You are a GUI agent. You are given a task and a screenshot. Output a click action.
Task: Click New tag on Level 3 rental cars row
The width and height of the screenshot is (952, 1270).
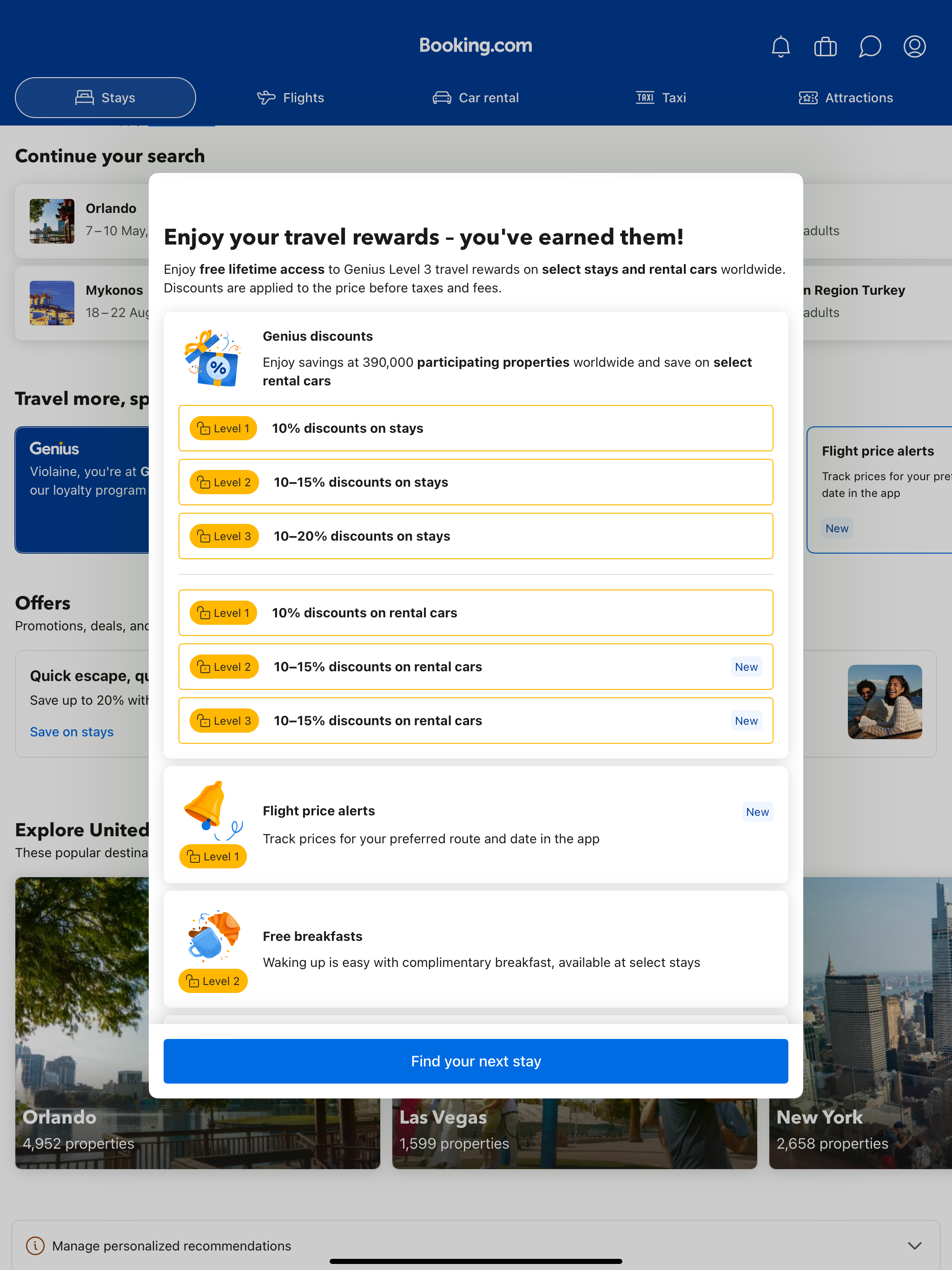coord(746,721)
